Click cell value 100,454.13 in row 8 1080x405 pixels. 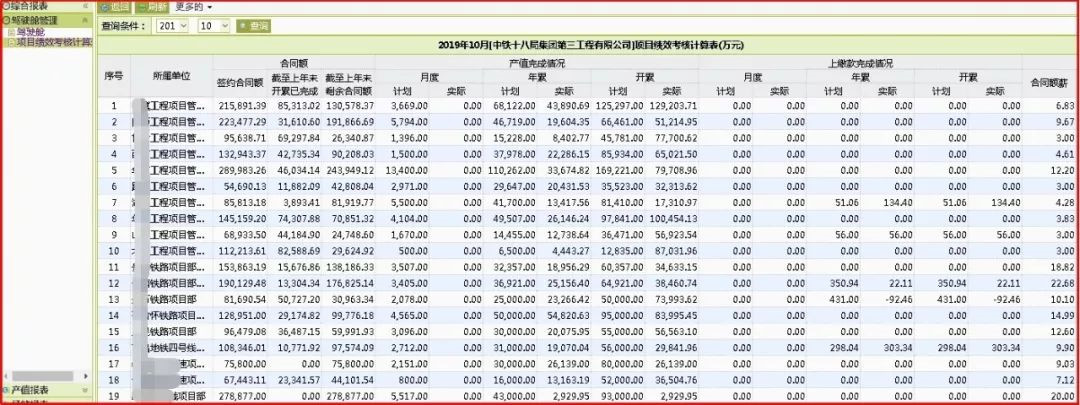point(674,218)
